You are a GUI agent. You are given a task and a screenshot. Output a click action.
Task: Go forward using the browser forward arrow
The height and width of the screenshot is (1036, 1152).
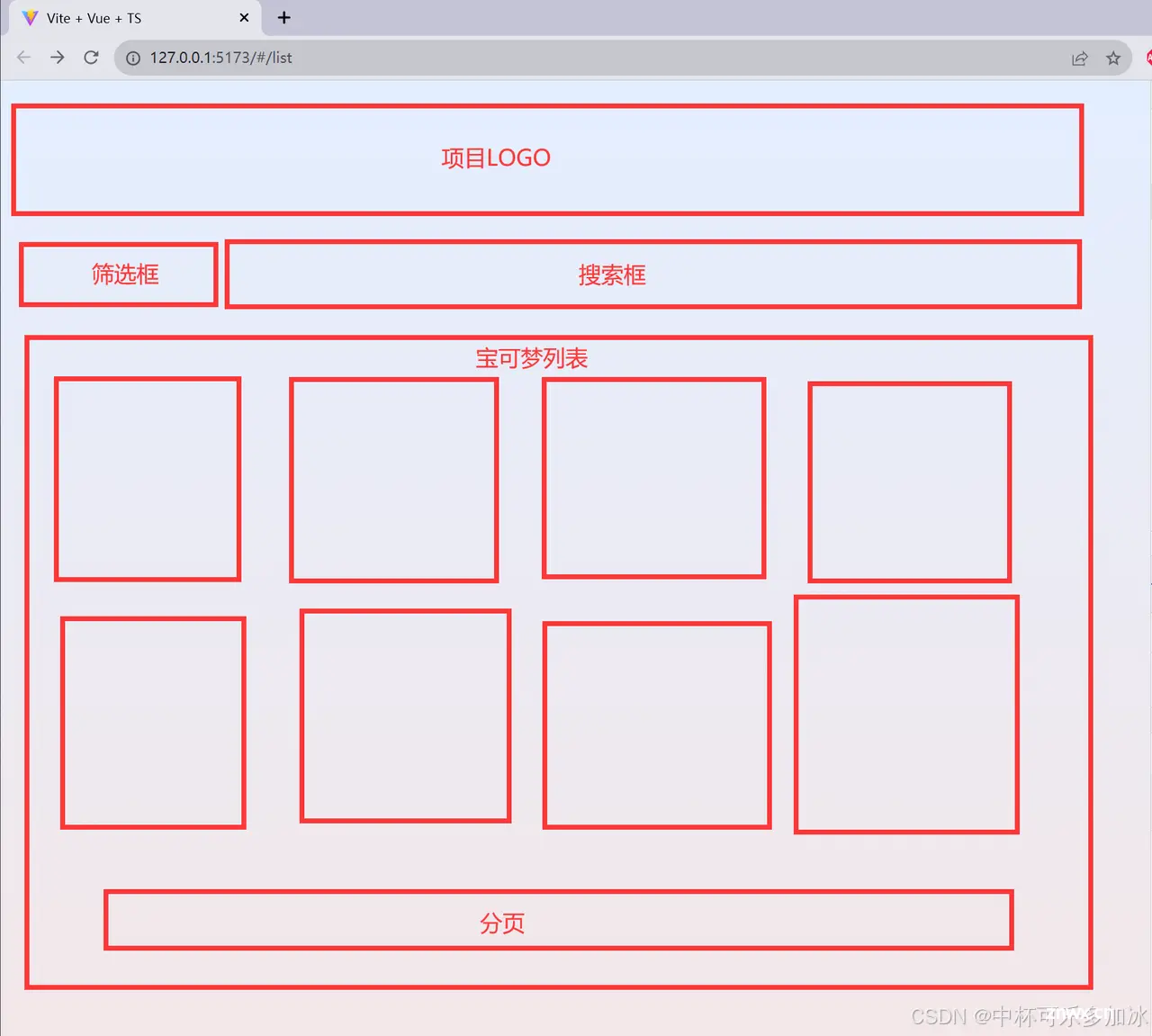(x=58, y=58)
